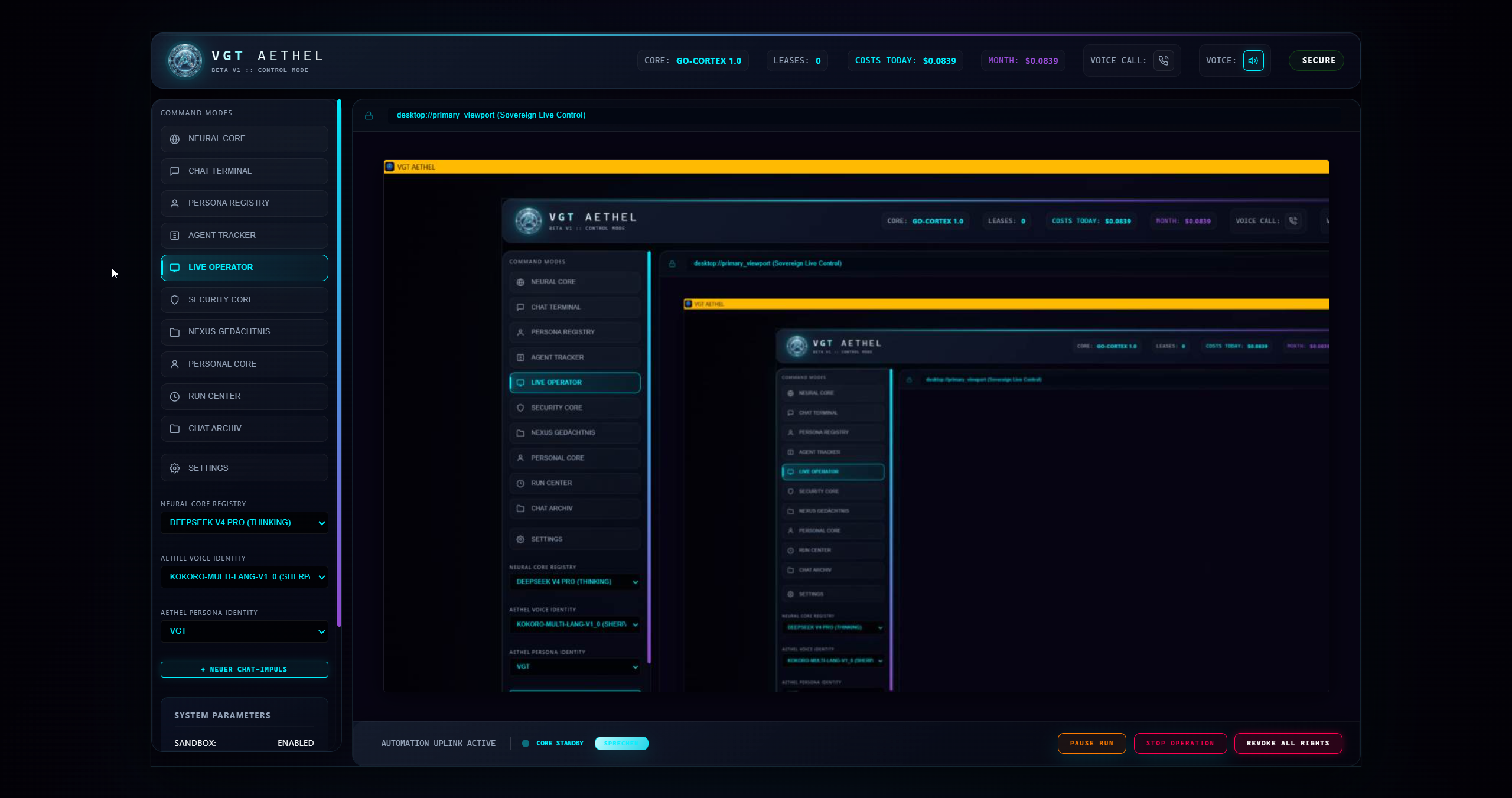Click the Stop Operation button
Screen dimensions: 1512x798
coord(1180,743)
